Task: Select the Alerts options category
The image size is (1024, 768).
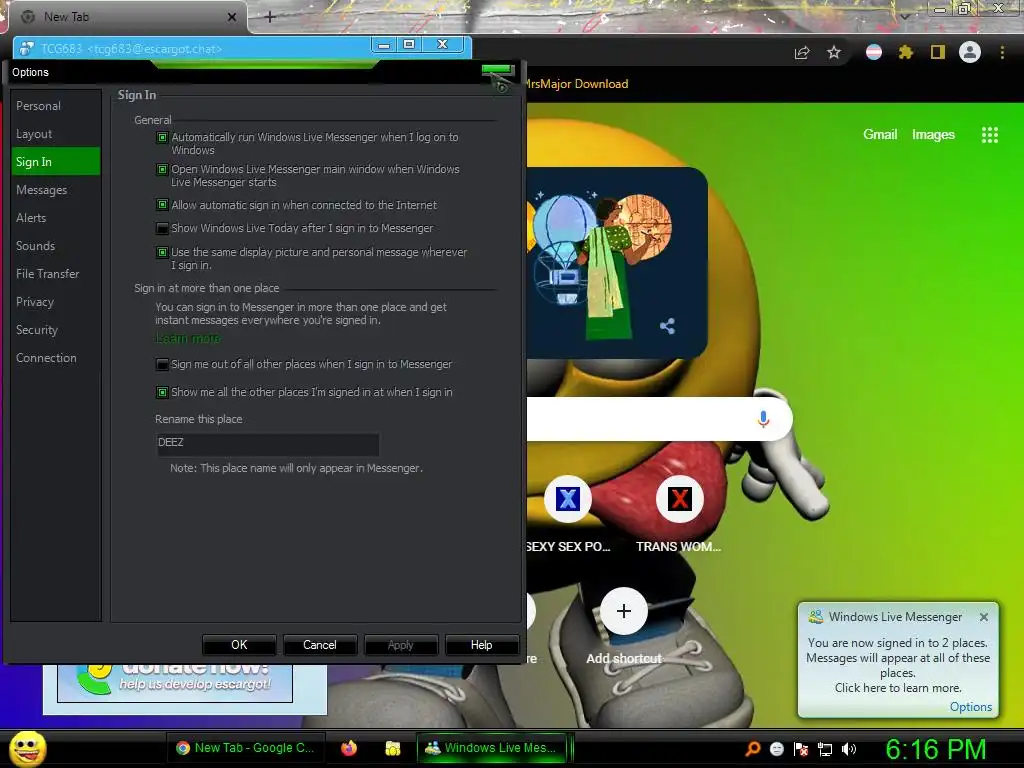Action: [56, 218]
